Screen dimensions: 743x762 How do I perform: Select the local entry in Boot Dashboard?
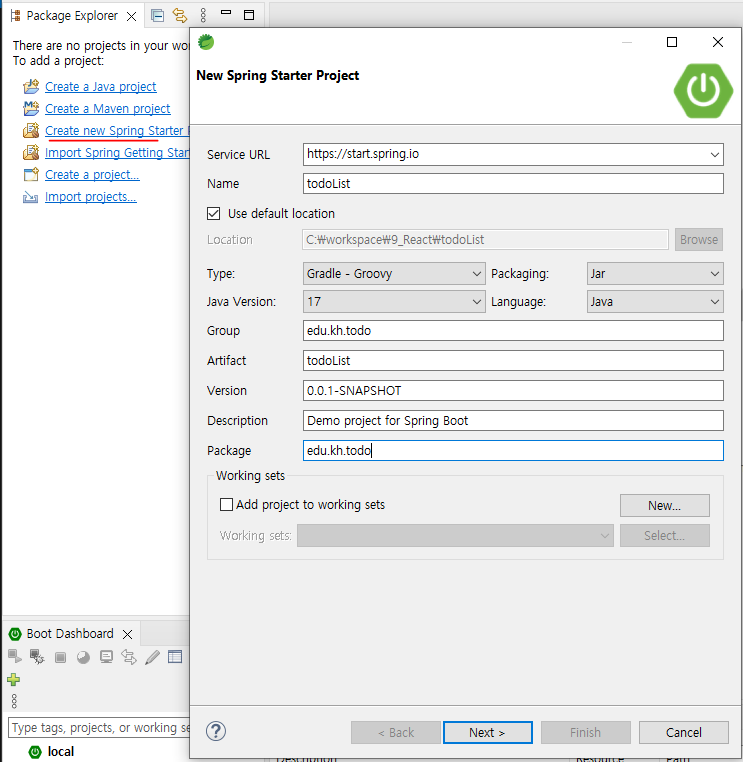pos(61,752)
